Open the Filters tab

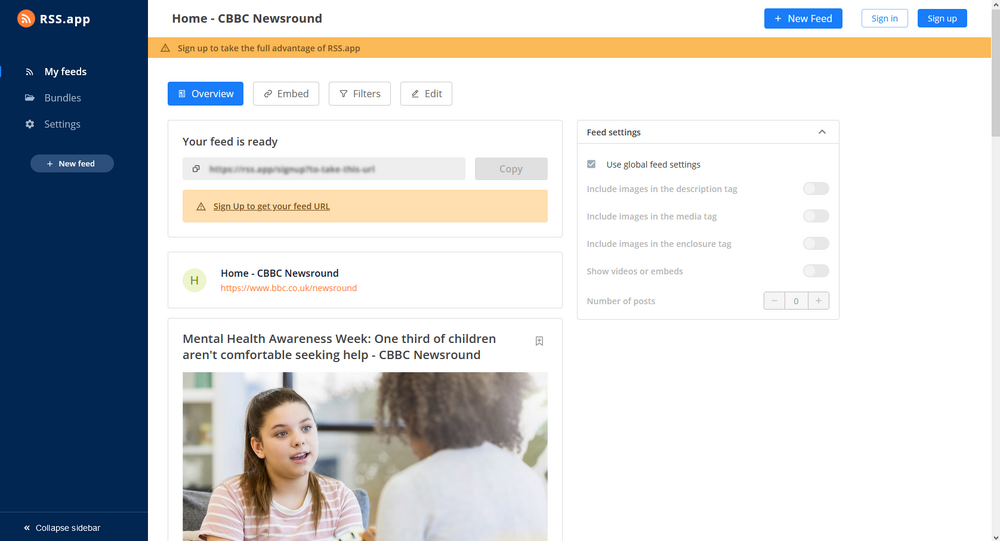click(x=360, y=94)
